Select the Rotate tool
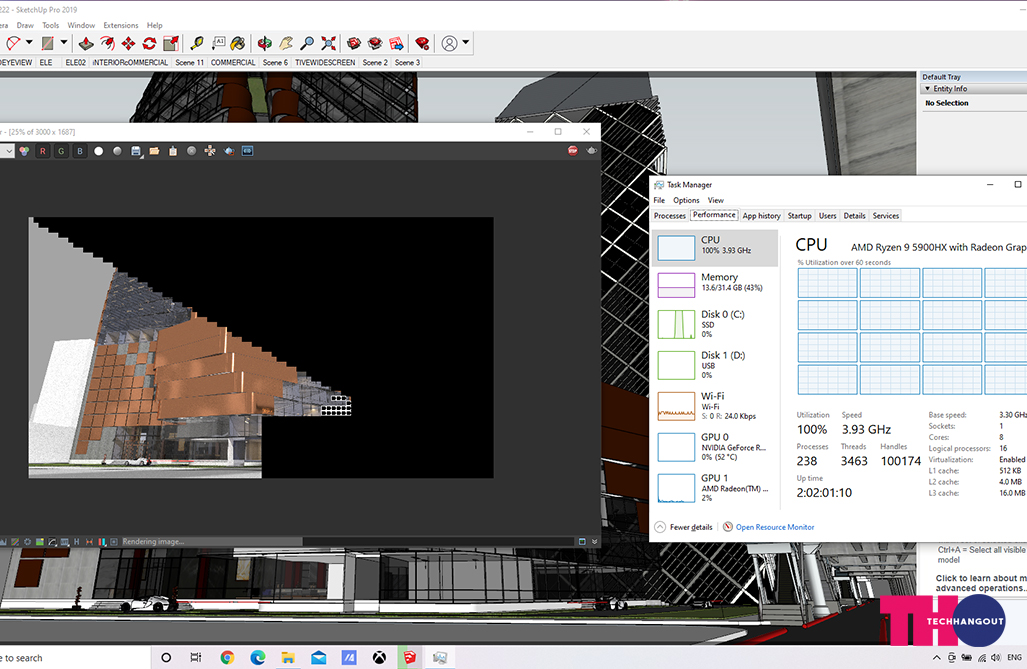1027x669 pixels. 149,44
